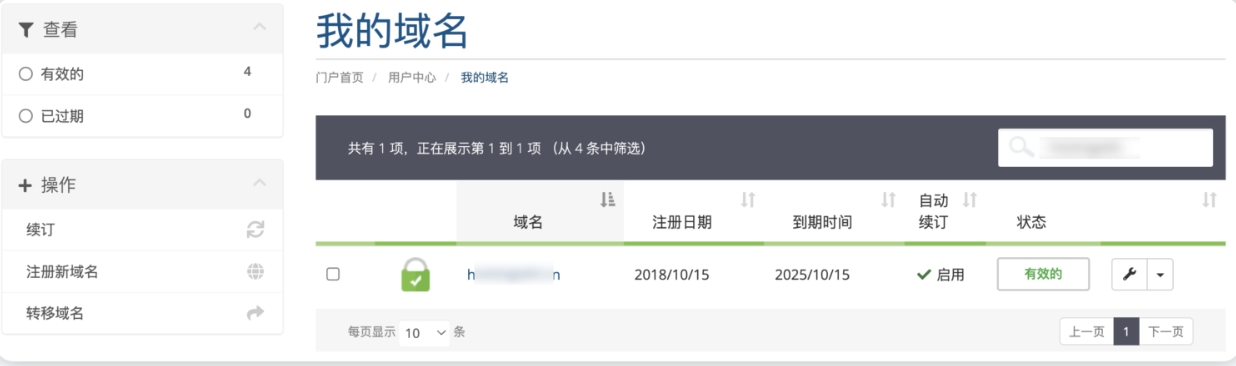Collapse the 查看 panel chevron
This screenshot has height=366, width=1236.
click(260, 27)
